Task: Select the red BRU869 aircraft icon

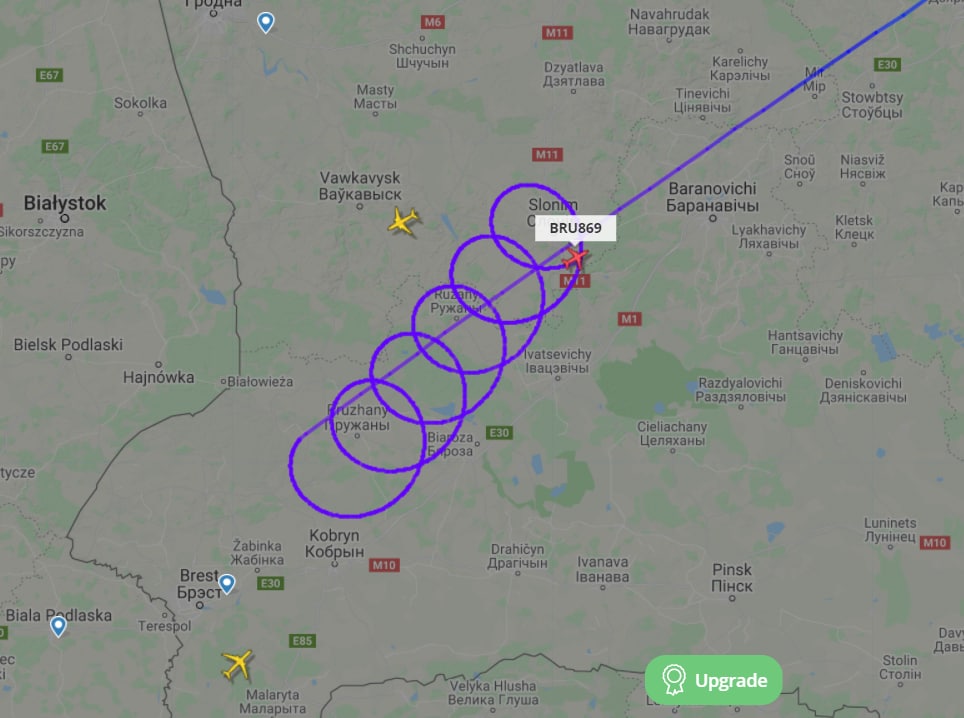Action: click(x=575, y=258)
